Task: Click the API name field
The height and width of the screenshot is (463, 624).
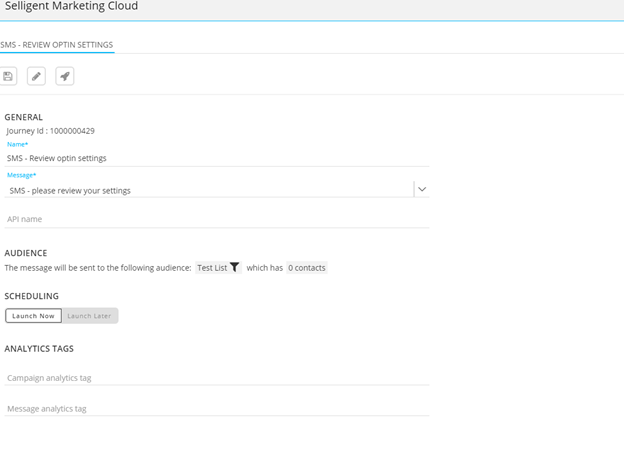Action: point(217,219)
